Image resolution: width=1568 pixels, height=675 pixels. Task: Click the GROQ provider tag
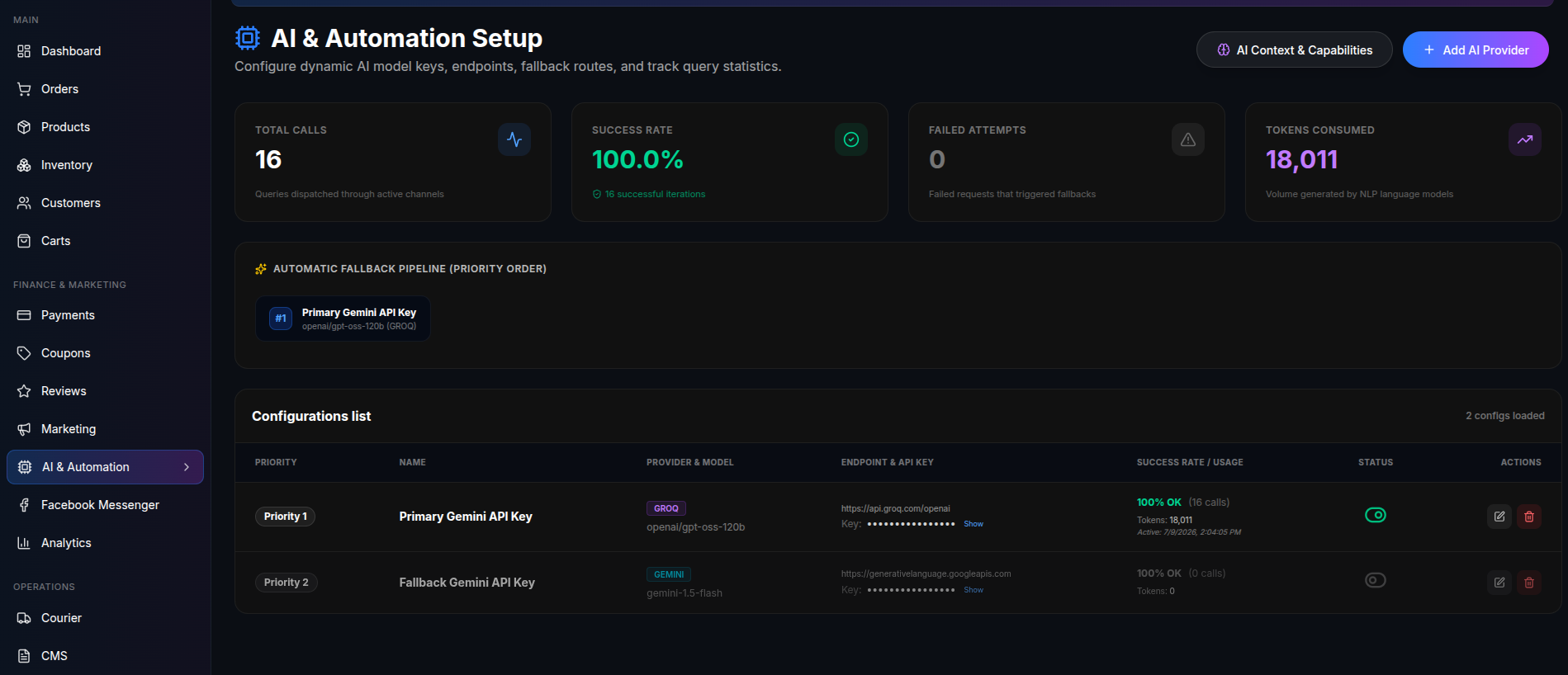(666, 508)
